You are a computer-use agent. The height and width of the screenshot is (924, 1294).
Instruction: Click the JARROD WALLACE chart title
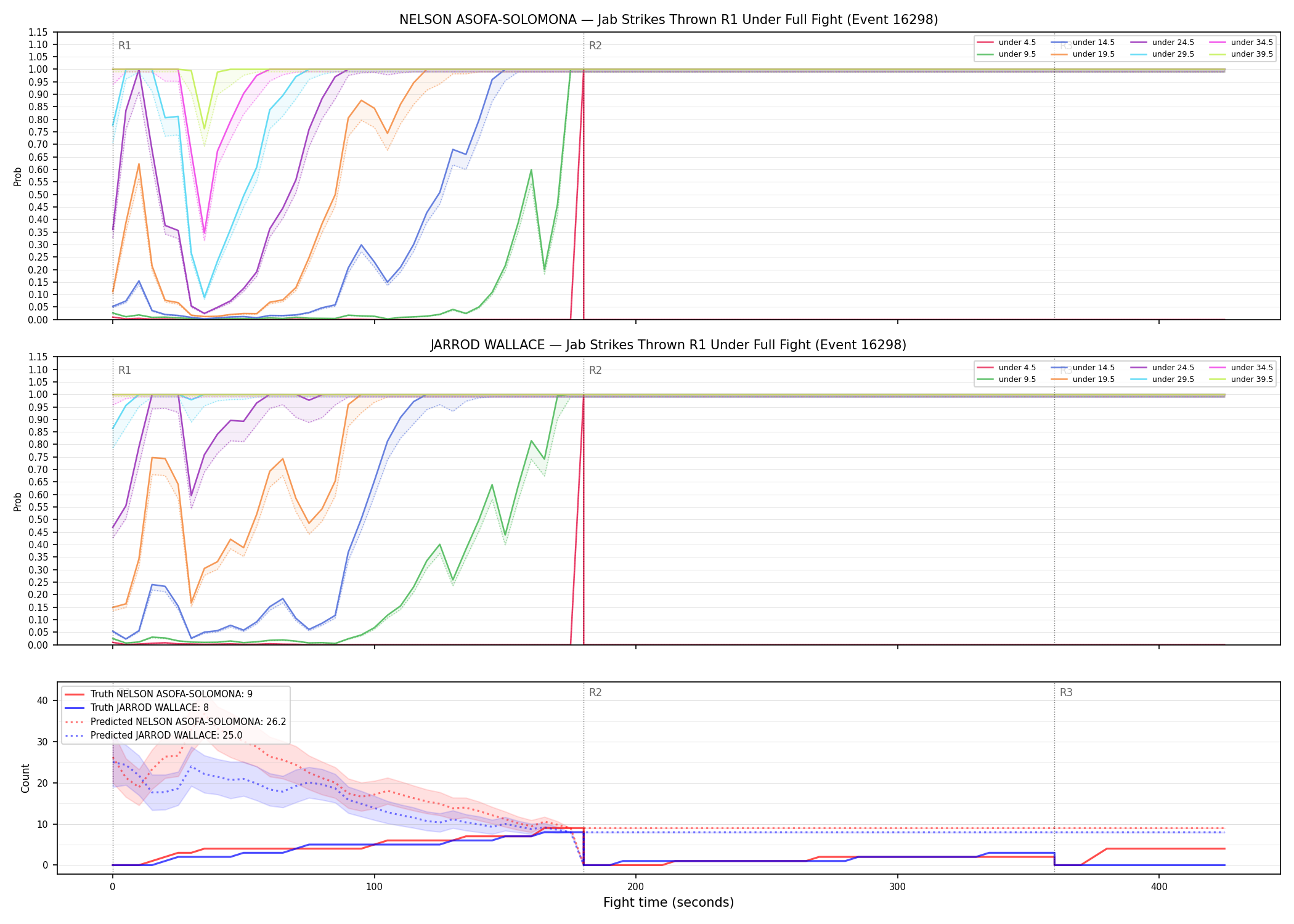(669, 345)
